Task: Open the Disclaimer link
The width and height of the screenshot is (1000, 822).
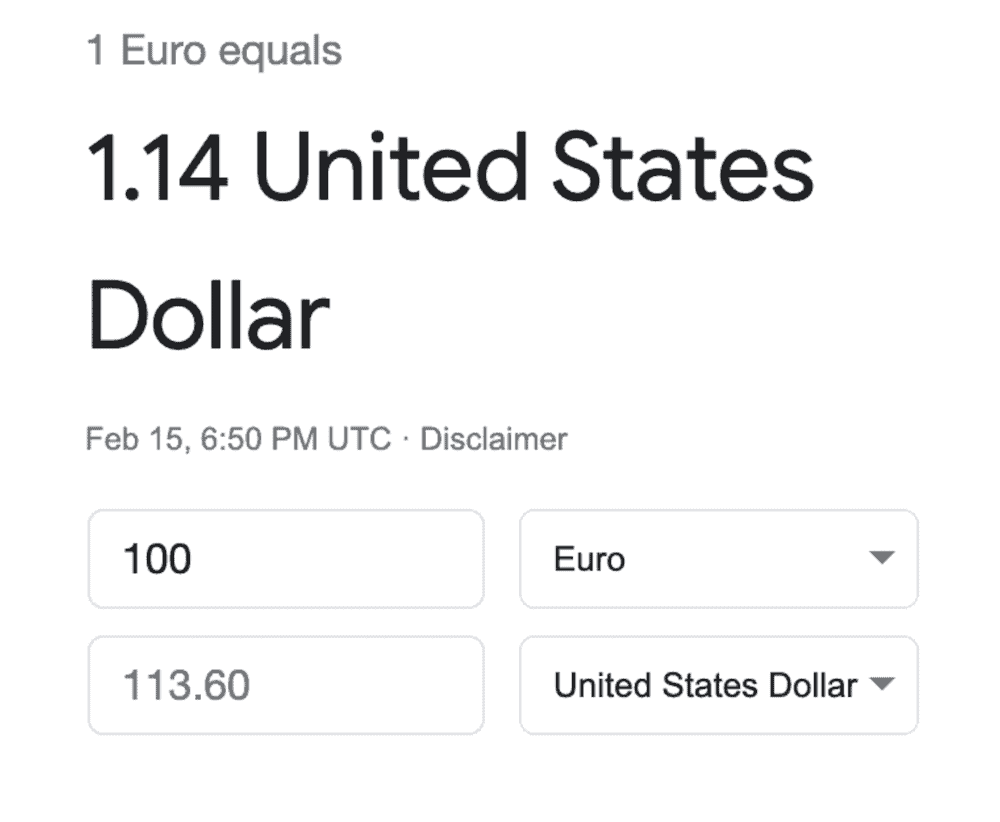Action: (x=493, y=439)
